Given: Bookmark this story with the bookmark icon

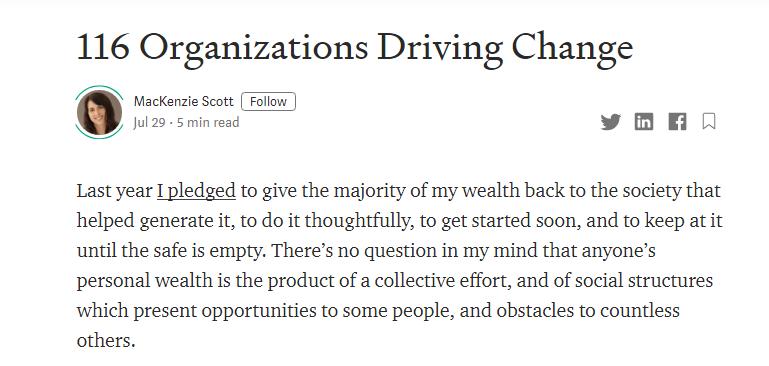Looking at the screenshot, I should click(709, 121).
